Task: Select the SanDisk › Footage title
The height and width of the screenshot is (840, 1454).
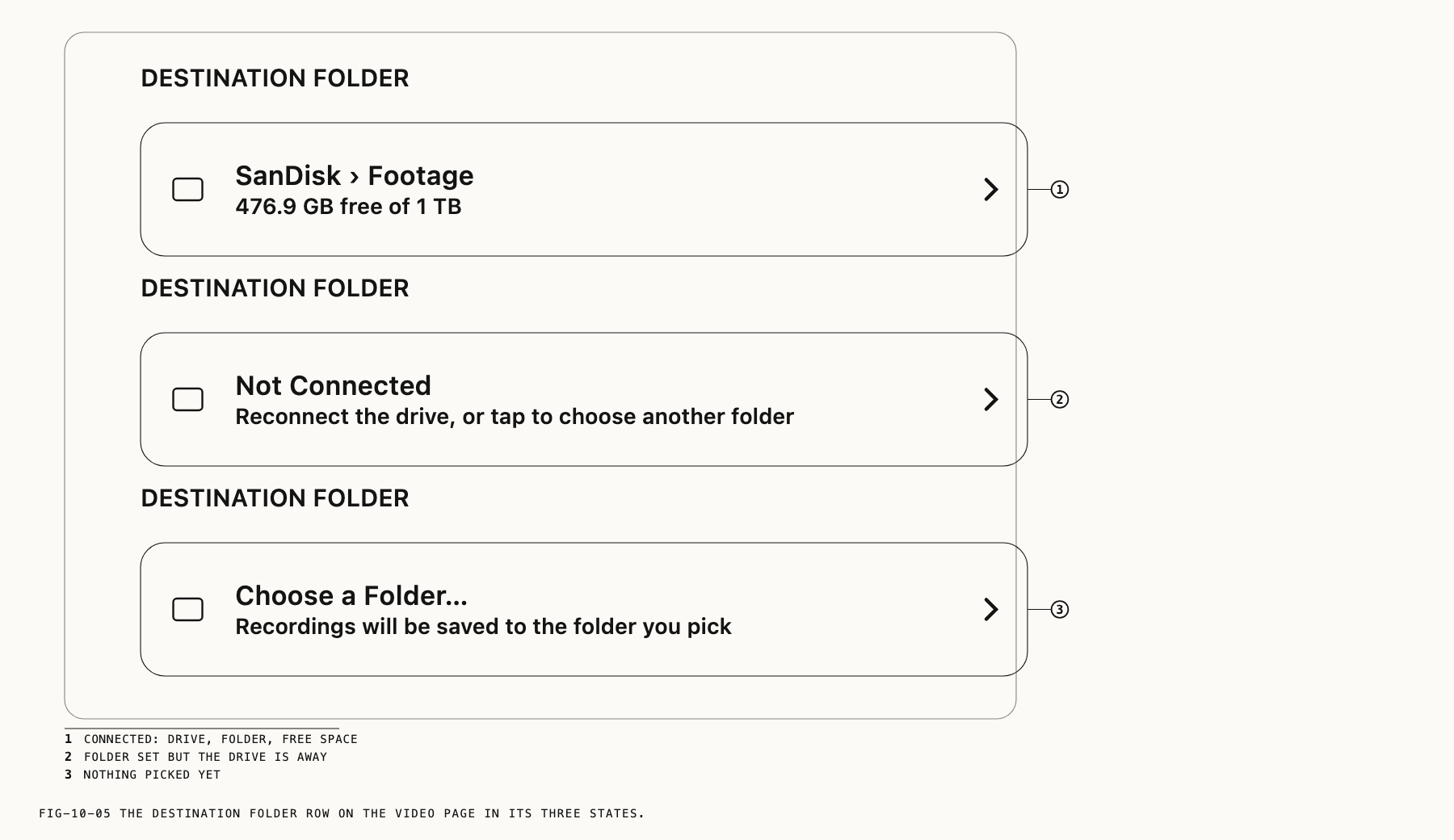Action: [x=355, y=175]
